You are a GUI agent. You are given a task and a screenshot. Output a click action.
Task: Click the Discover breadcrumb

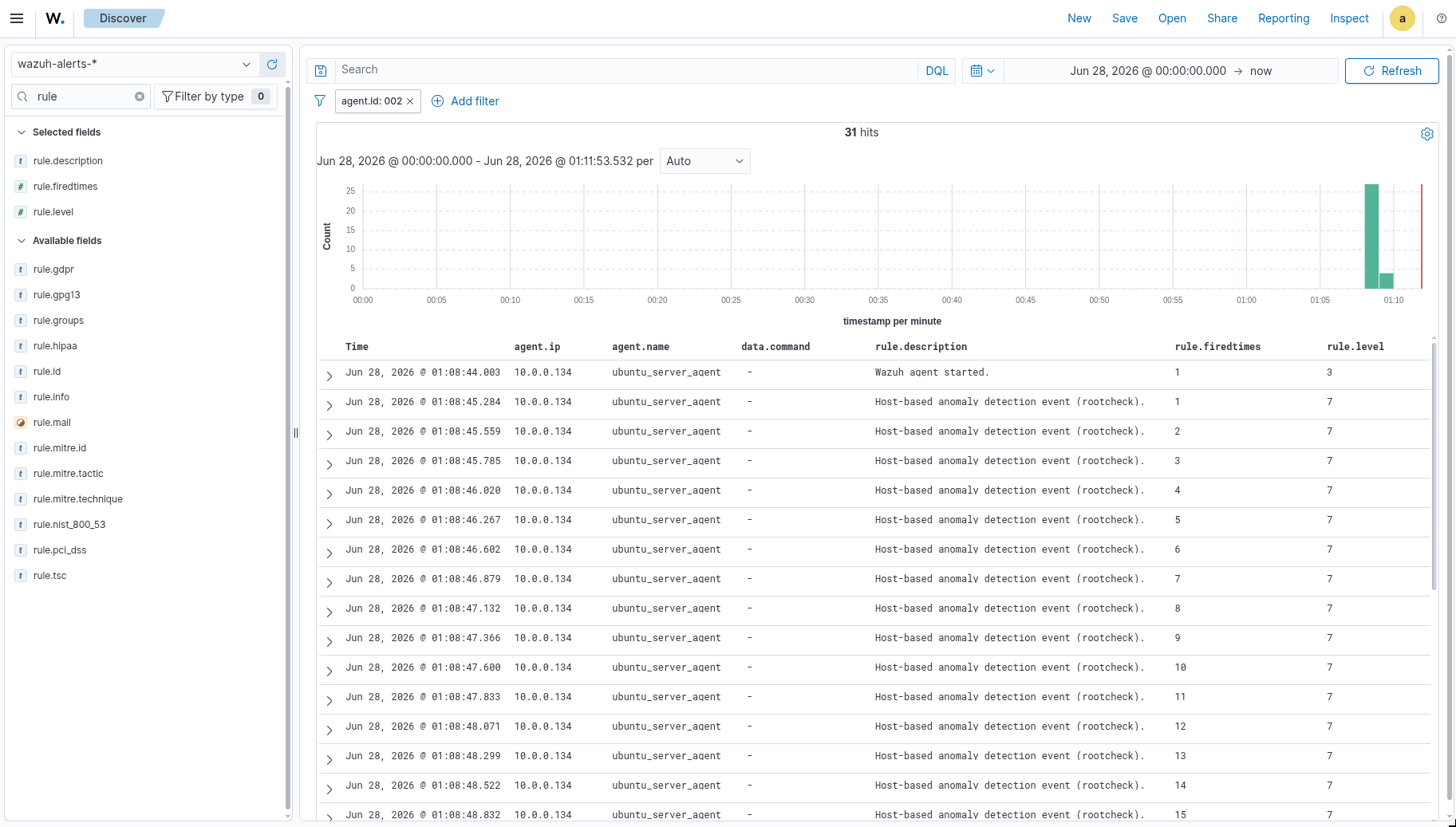tap(123, 18)
